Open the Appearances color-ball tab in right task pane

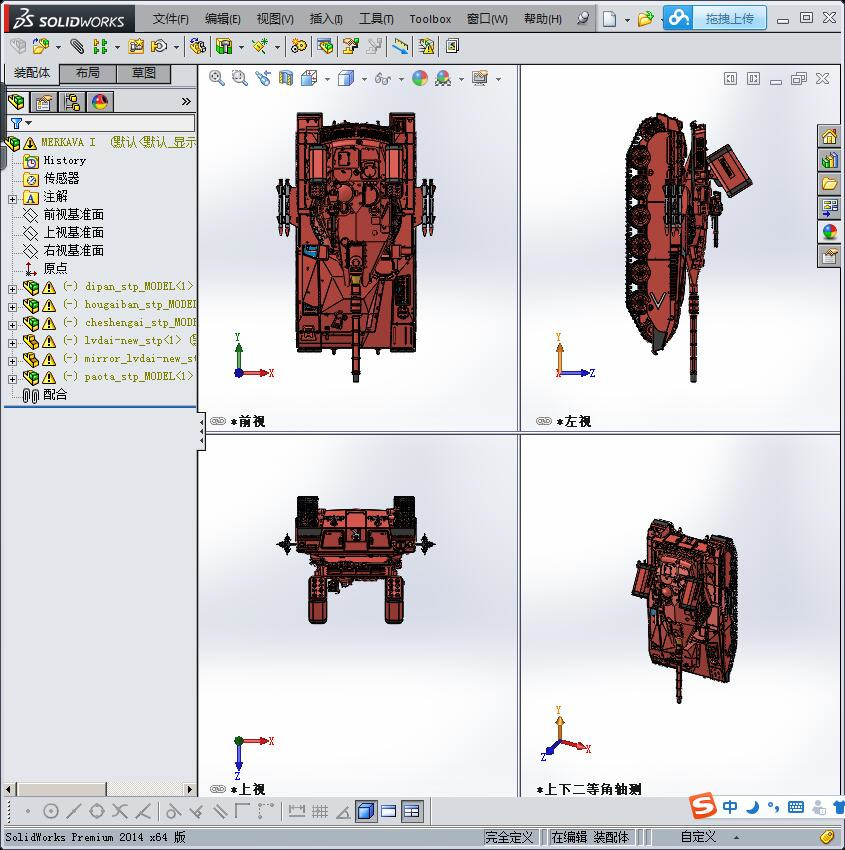829,232
